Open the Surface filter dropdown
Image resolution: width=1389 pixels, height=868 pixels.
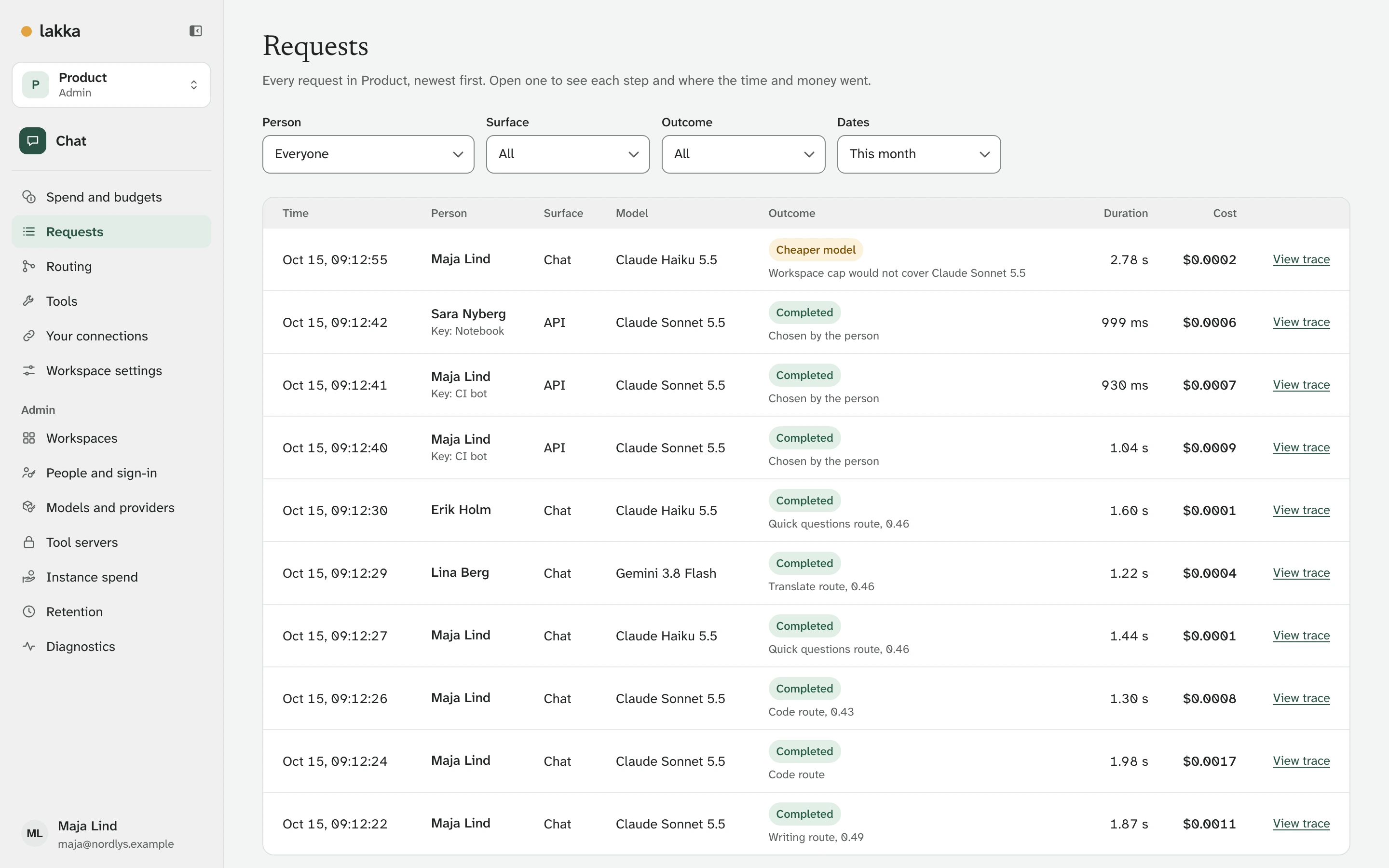coord(568,154)
